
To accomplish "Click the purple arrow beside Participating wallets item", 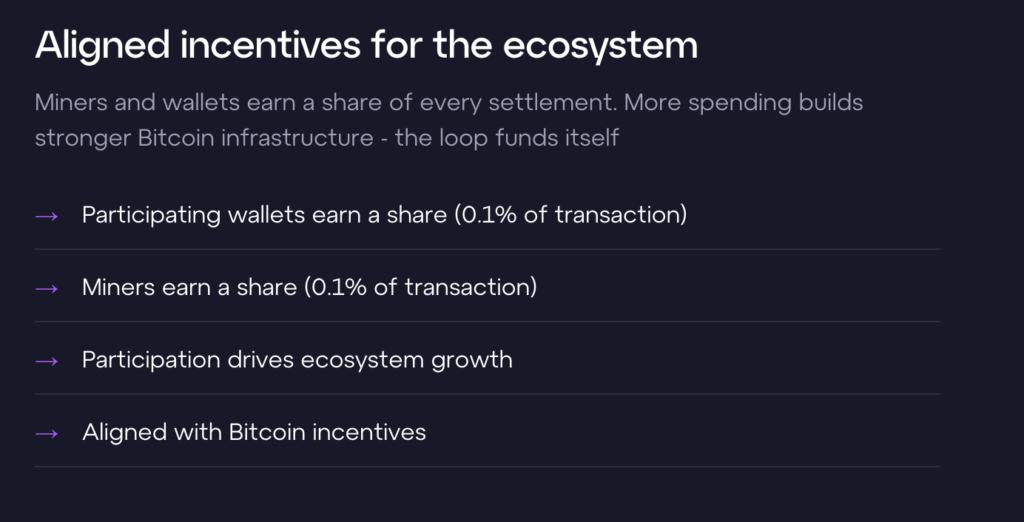I will (46, 216).
